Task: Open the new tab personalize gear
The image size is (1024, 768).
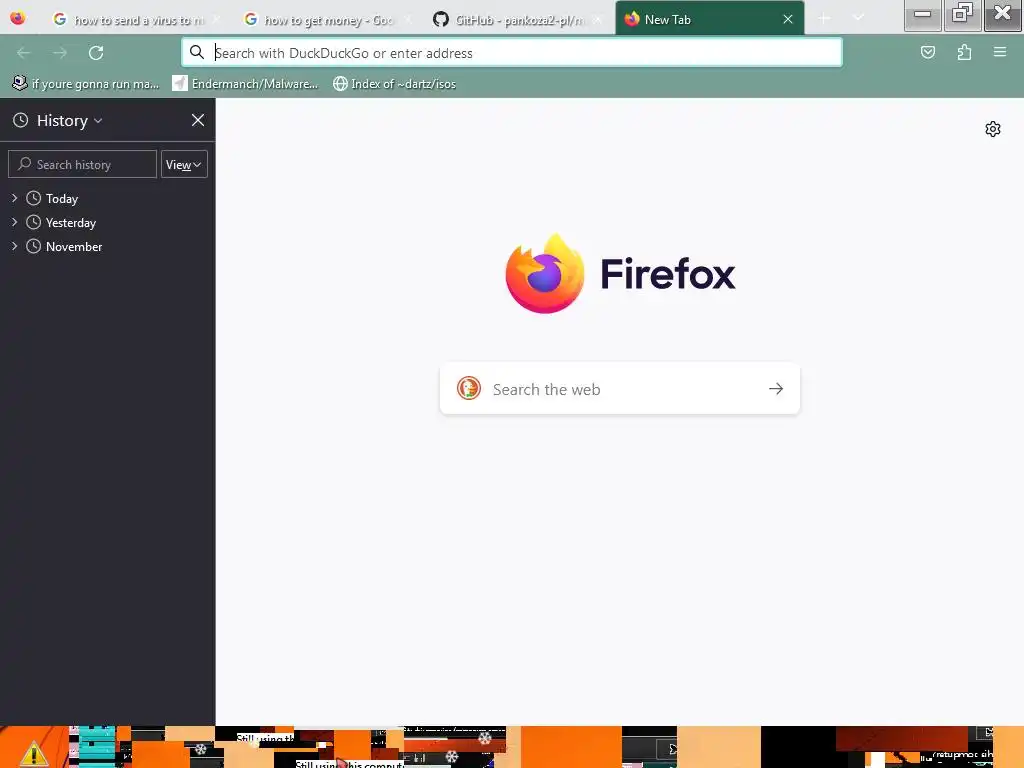Action: (x=993, y=129)
